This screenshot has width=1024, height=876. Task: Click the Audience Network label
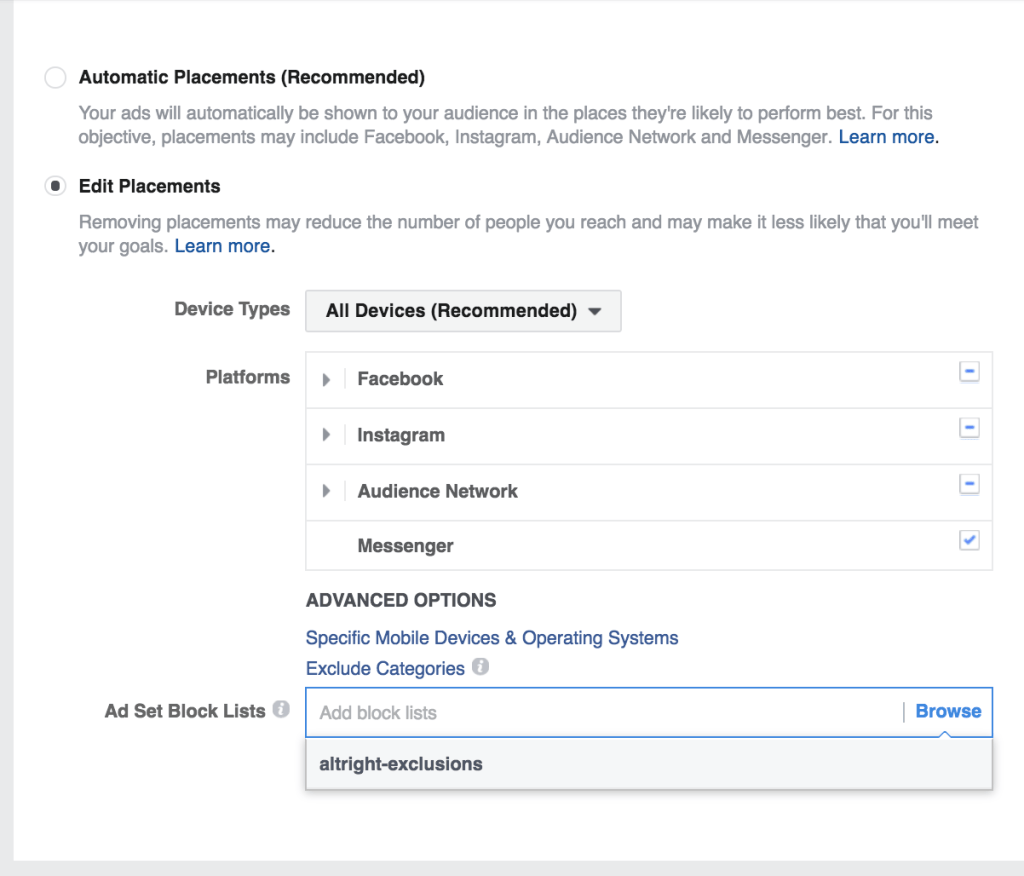click(438, 491)
